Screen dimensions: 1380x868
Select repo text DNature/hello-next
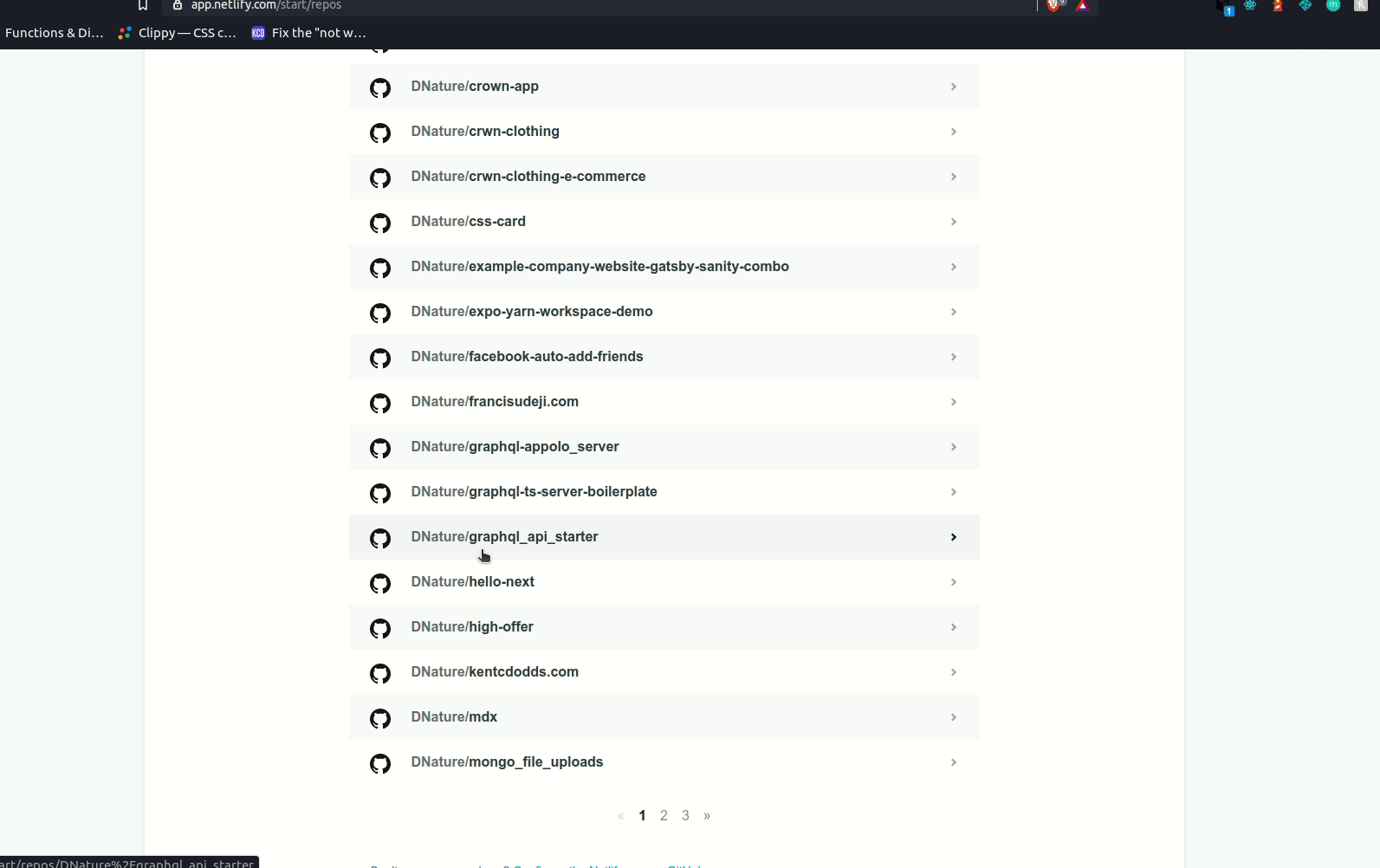click(x=472, y=582)
